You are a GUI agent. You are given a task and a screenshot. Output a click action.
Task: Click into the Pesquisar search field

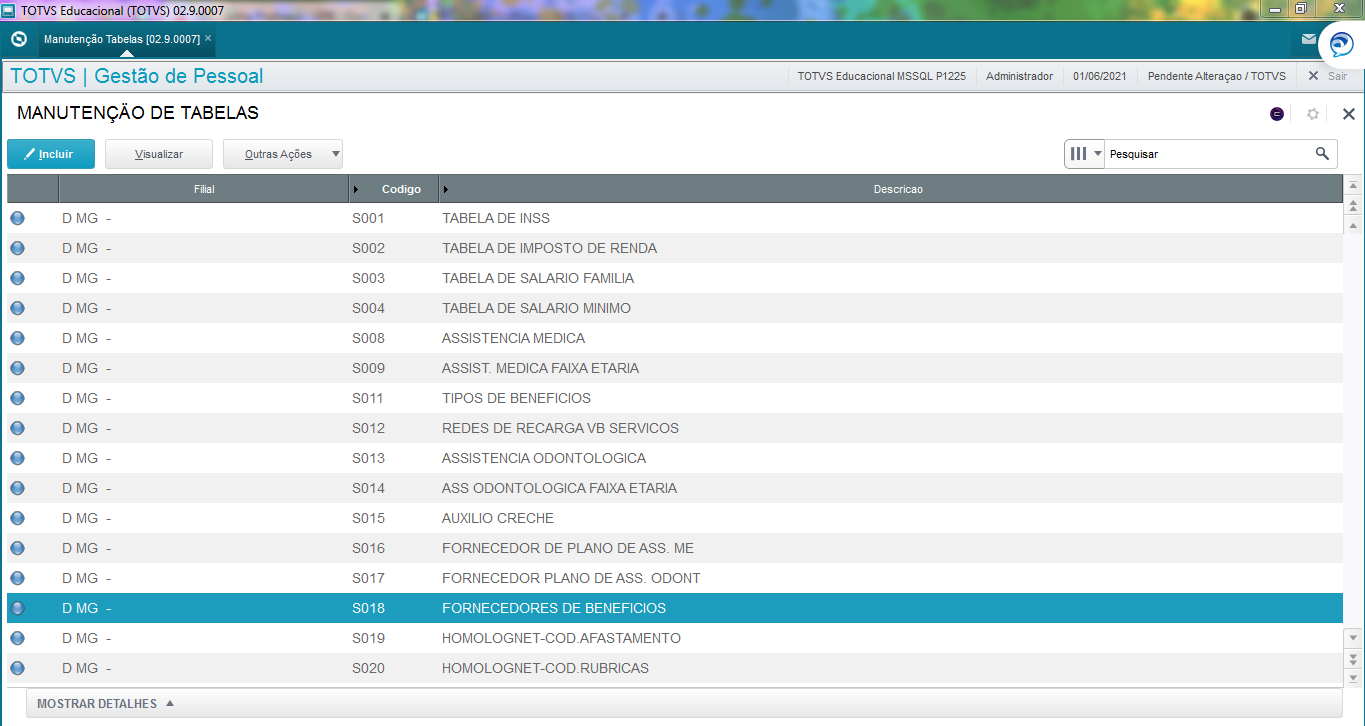[x=1208, y=154]
